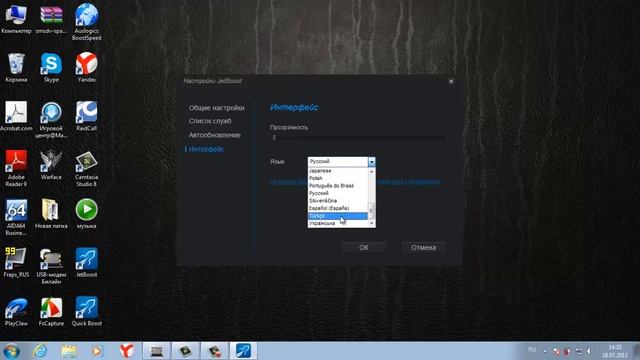Collapse the language dropdown arrow
The width and height of the screenshot is (640, 360).
click(371, 162)
